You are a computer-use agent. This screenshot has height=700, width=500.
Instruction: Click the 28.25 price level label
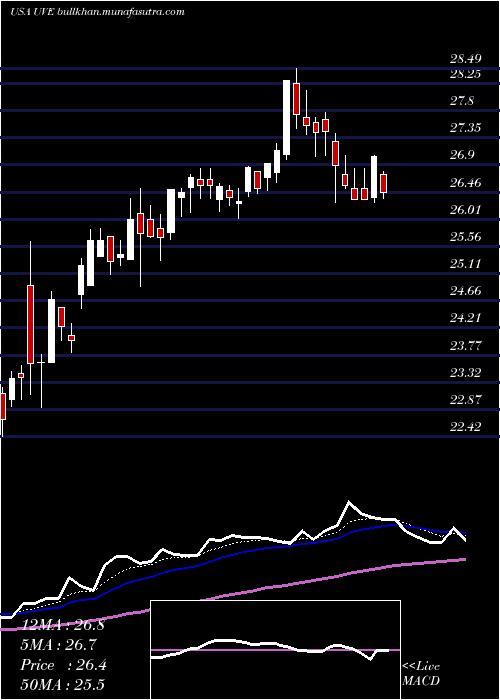465,74
